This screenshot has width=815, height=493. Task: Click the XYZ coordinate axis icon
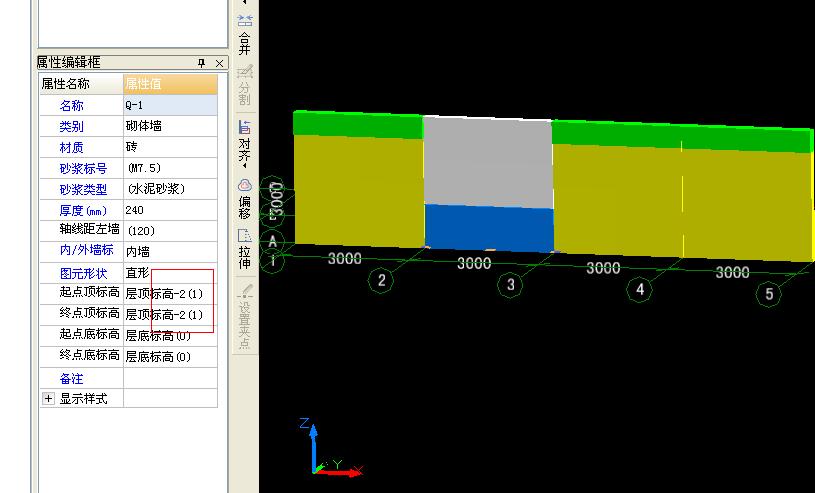(331, 447)
